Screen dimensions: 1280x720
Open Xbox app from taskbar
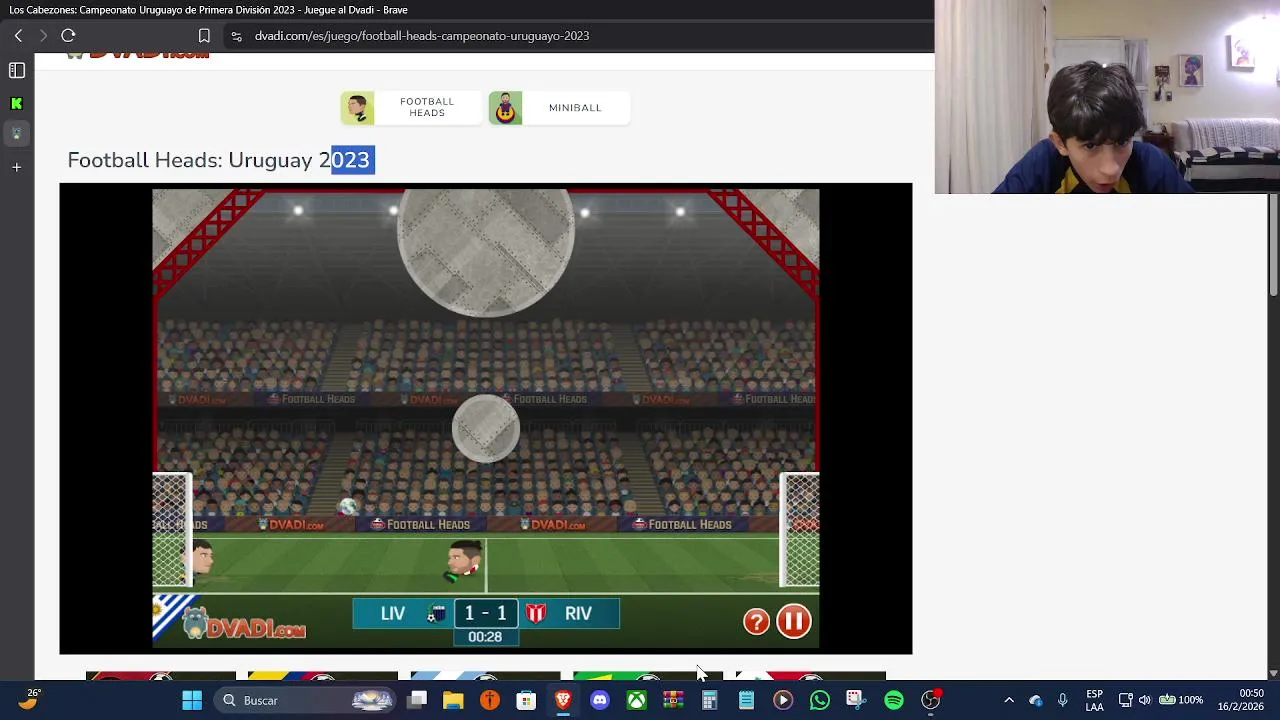[636, 700]
